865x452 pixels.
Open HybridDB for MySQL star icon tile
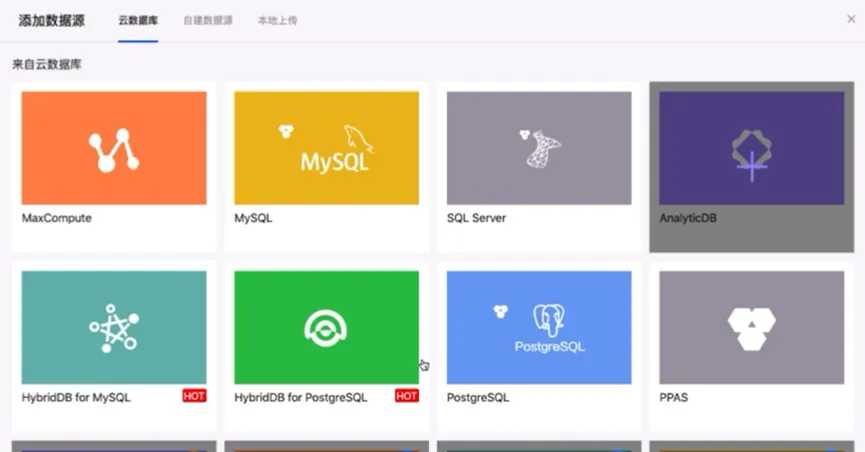click(x=114, y=327)
